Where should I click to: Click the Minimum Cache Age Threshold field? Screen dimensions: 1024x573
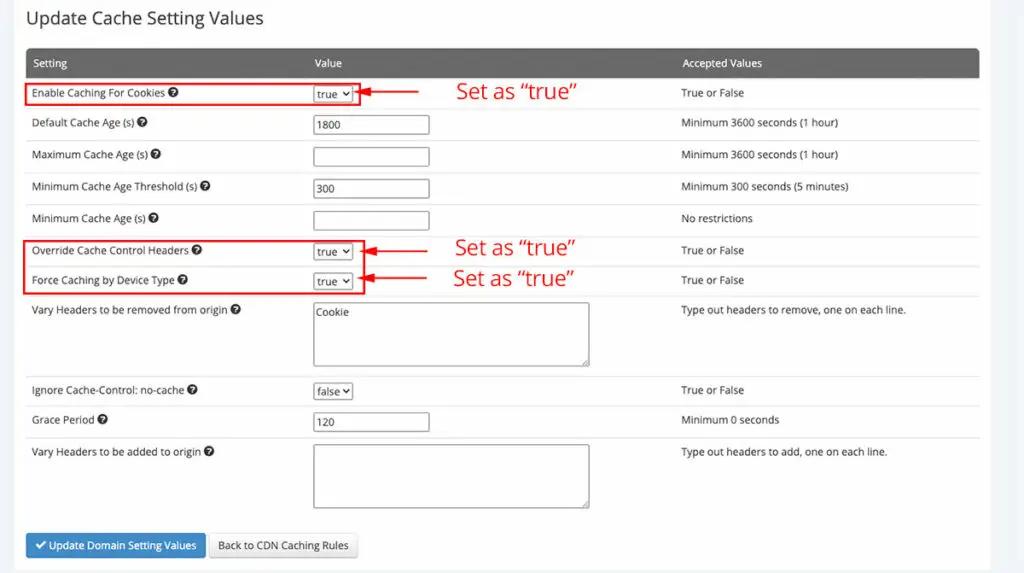click(371, 188)
